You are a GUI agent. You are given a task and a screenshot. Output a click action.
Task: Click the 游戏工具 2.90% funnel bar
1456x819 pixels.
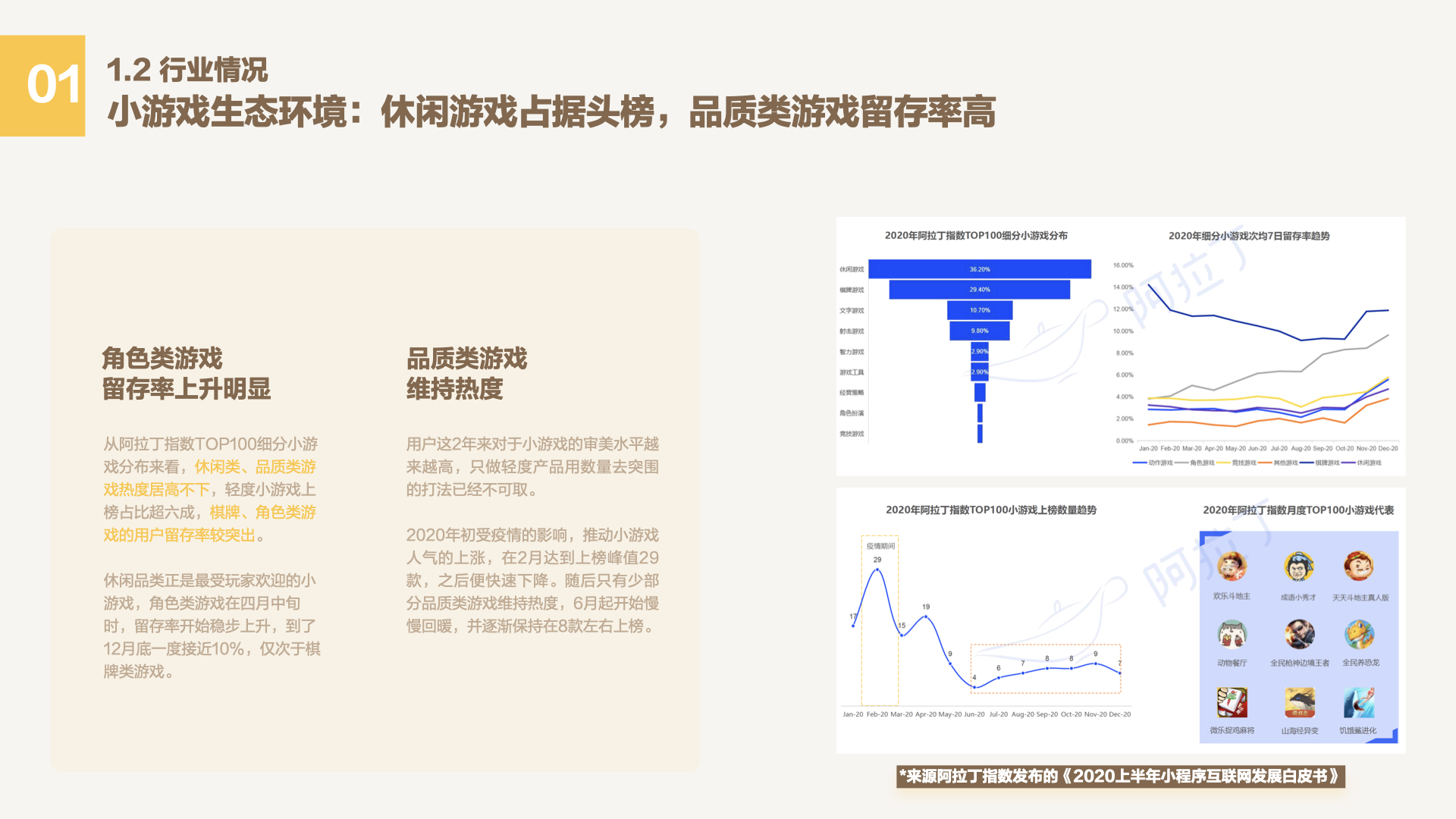(x=980, y=372)
